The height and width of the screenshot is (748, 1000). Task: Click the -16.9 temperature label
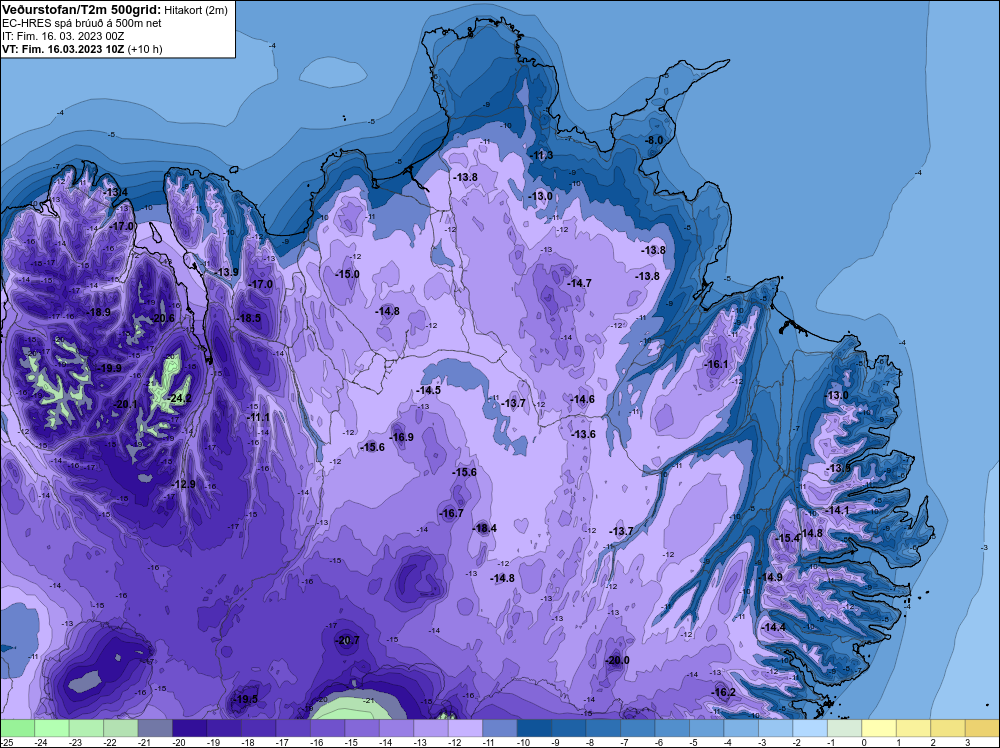[x=402, y=437]
